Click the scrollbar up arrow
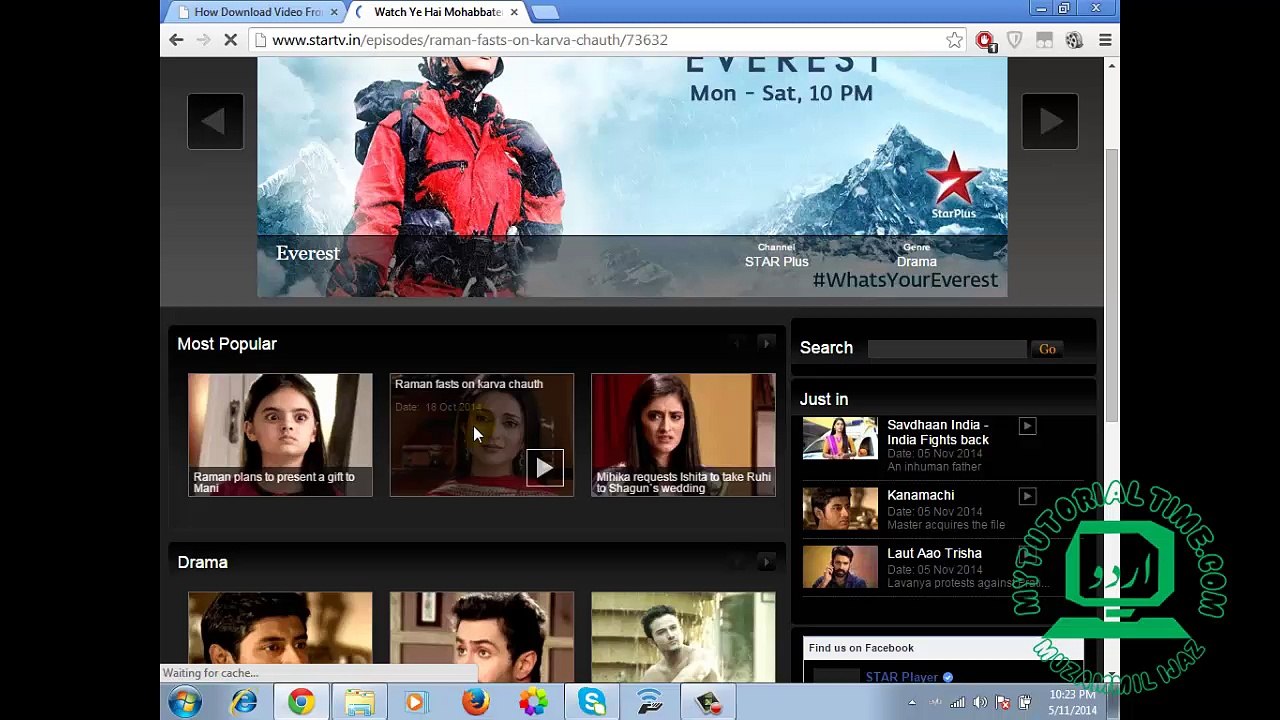The width and height of the screenshot is (1280, 720). point(1111,66)
